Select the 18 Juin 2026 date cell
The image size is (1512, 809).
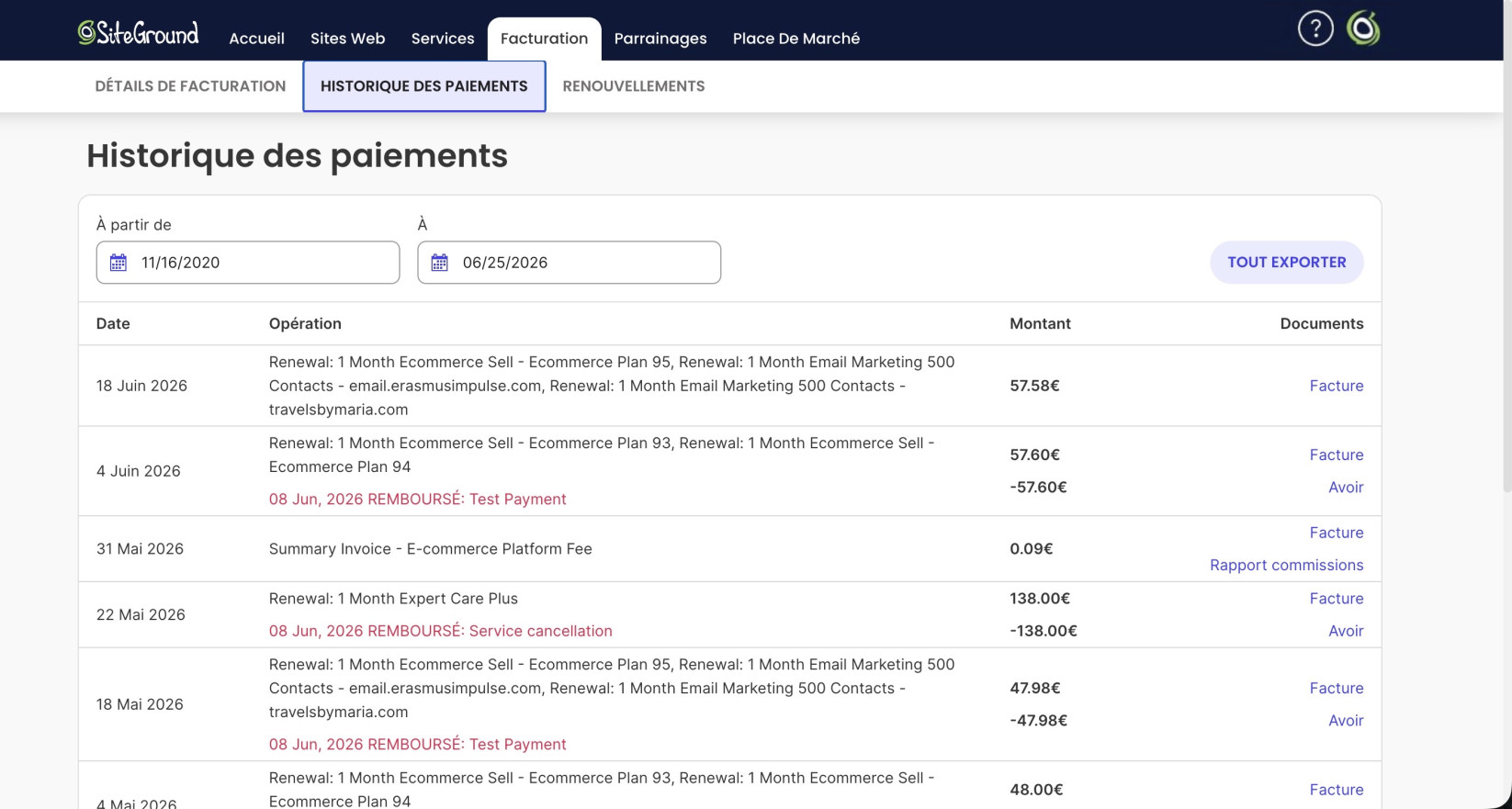[141, 386]
